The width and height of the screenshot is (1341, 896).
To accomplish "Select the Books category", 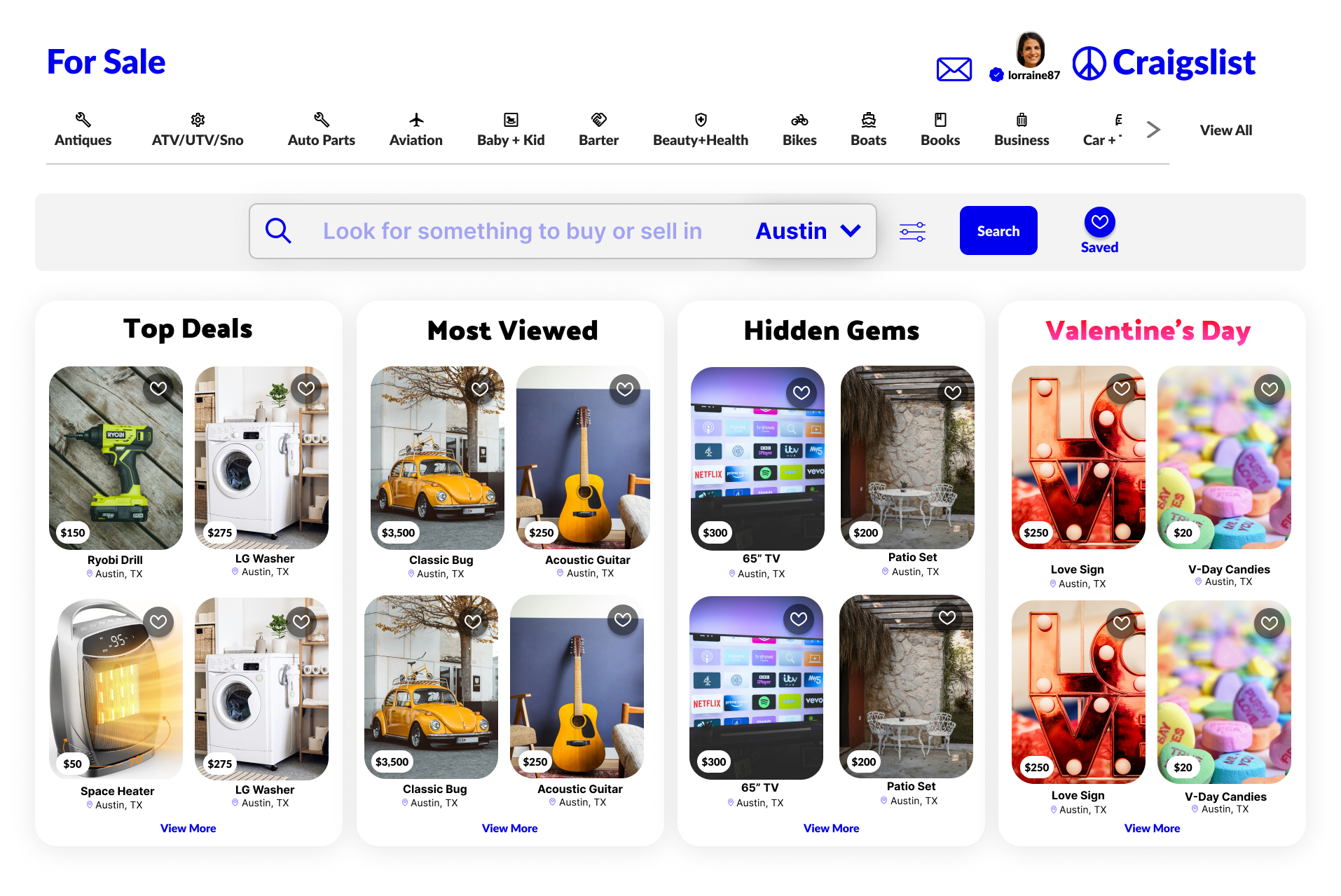I will pos(940,130).
